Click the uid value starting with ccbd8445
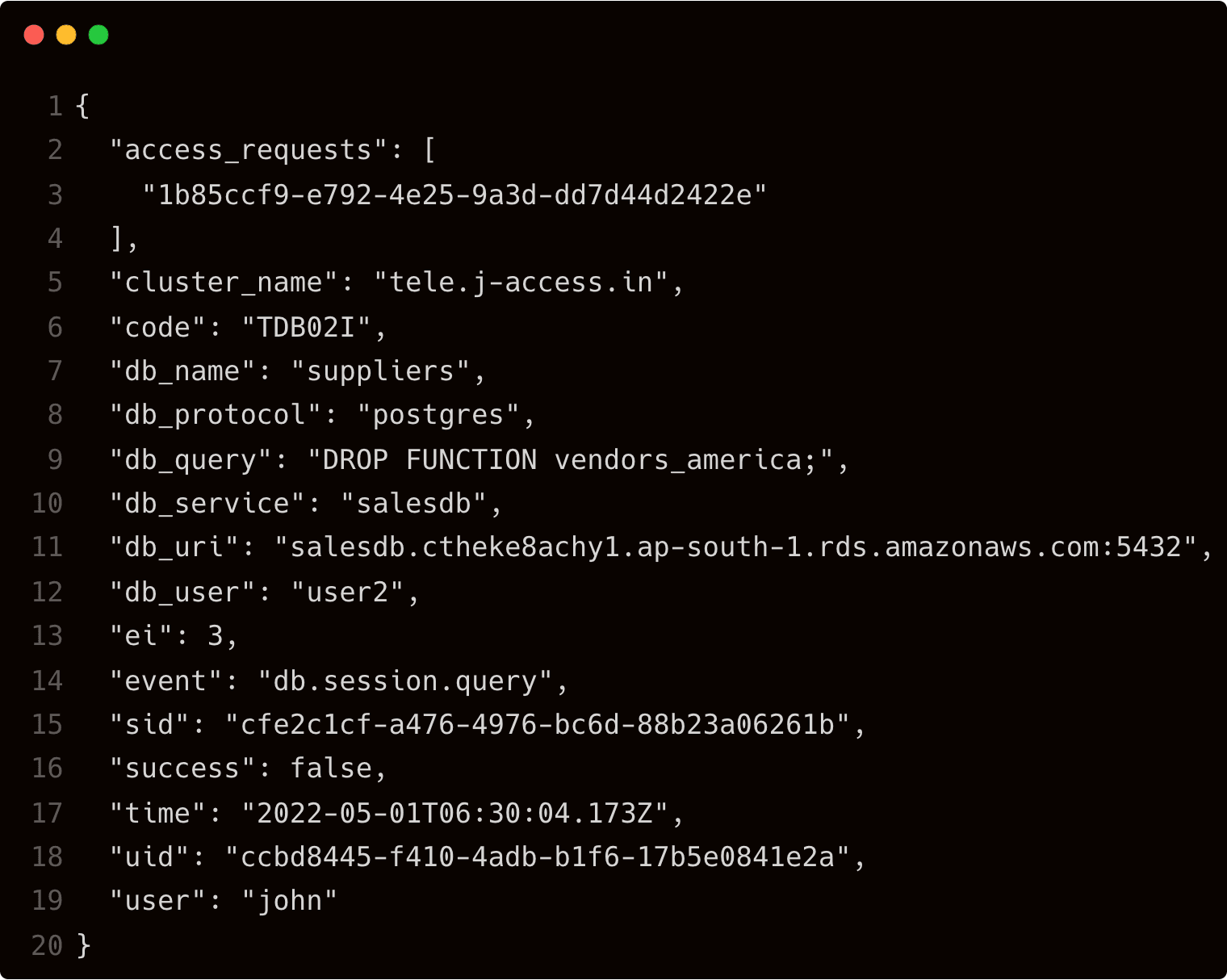Screen dimensions: 1227x980 [537, 856]
